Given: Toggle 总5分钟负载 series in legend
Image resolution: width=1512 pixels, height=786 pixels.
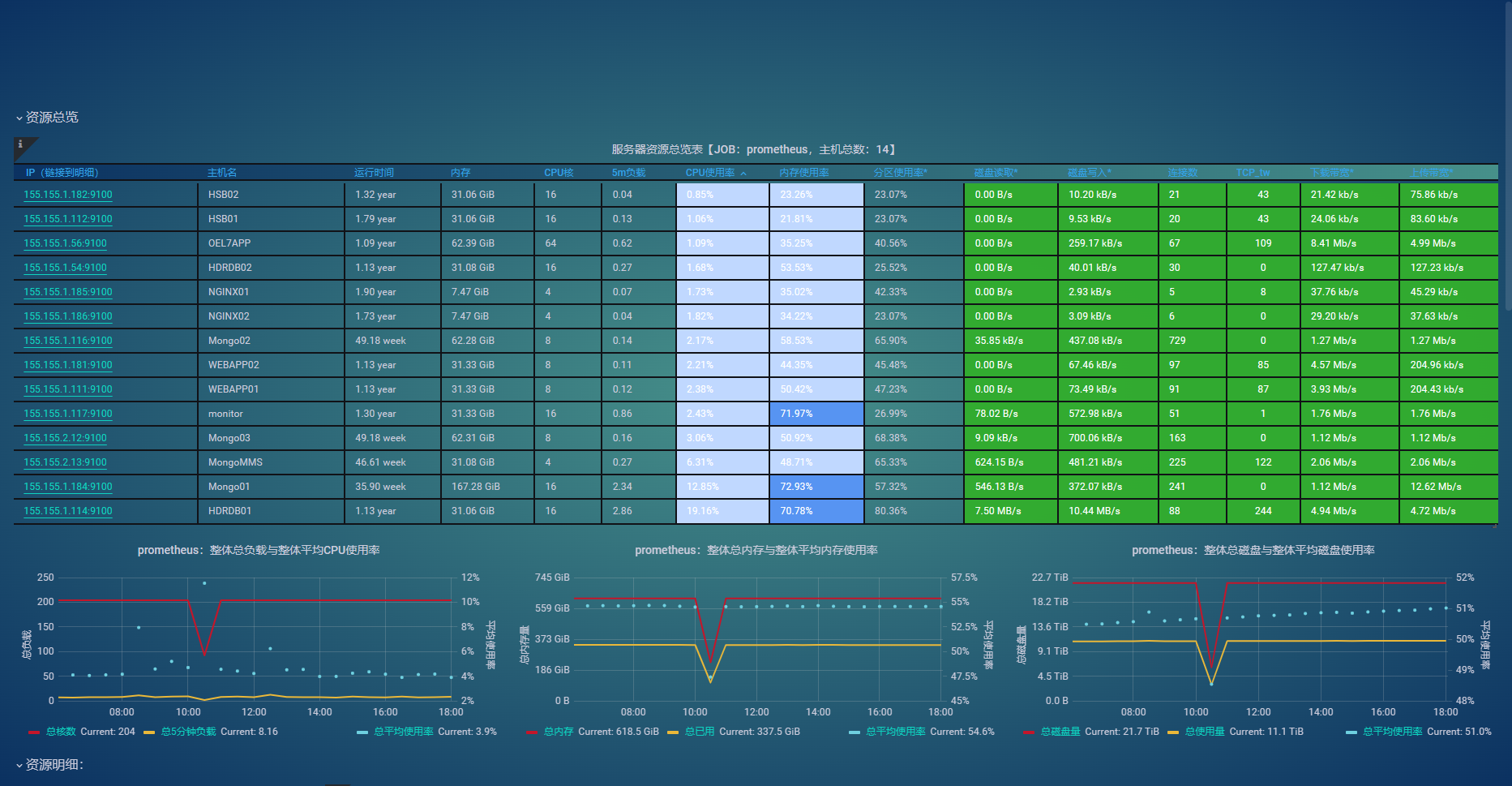Looking at the screenshot, I should (189, 732).
